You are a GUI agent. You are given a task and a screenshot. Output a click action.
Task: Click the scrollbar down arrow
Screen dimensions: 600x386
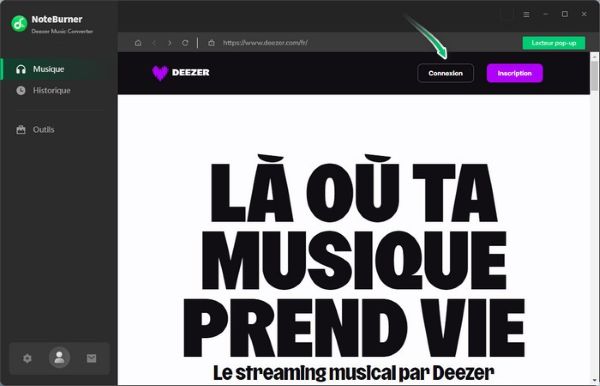pyautogui.click(x=594, y=381)
